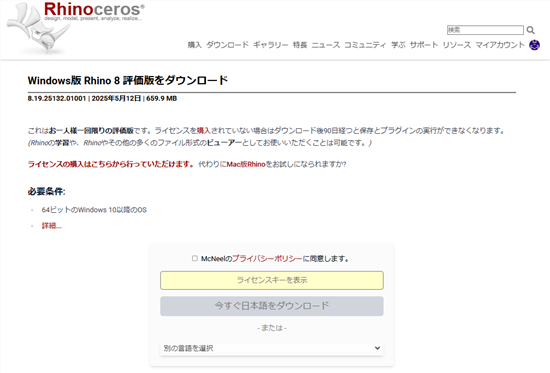This screenshot has width=550, height=373.
Task: Click the ライセンスキーを表示 button
Action: point(272,280)
